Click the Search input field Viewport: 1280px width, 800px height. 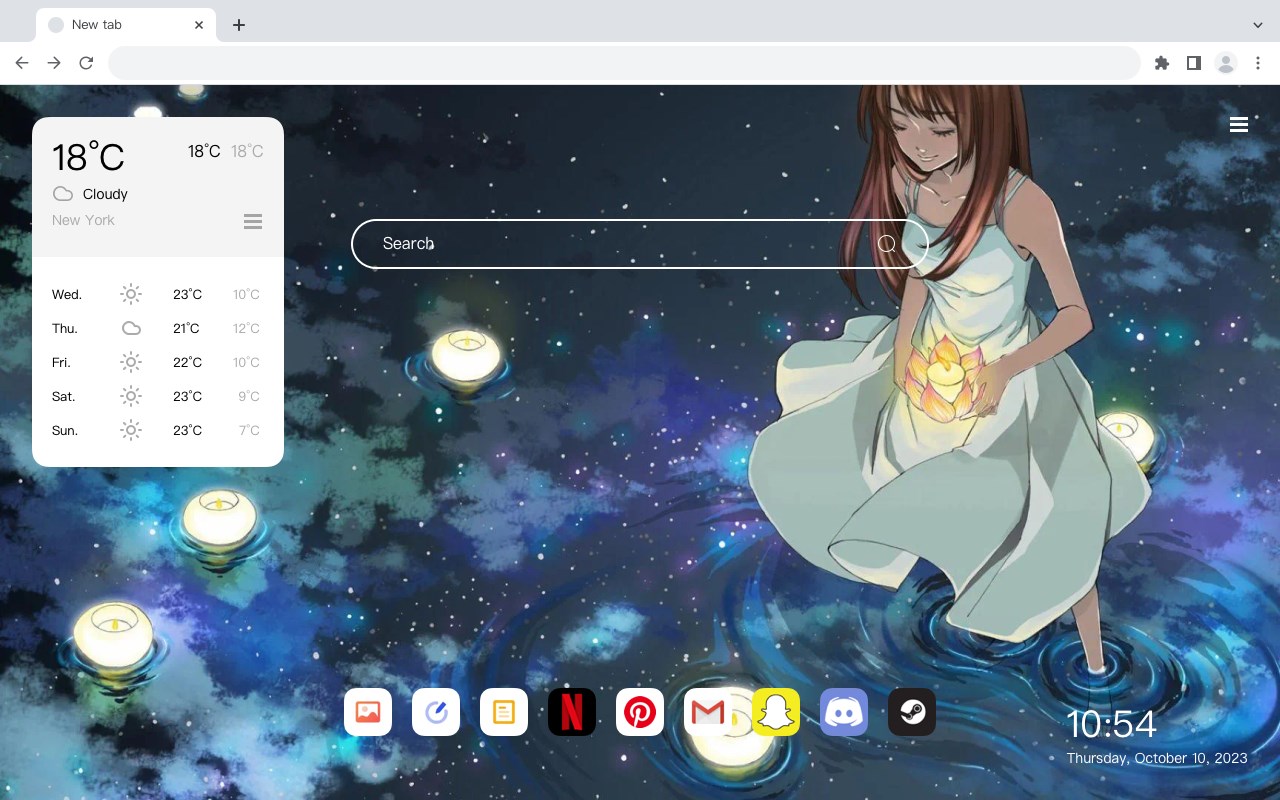[x=640, y=244]
